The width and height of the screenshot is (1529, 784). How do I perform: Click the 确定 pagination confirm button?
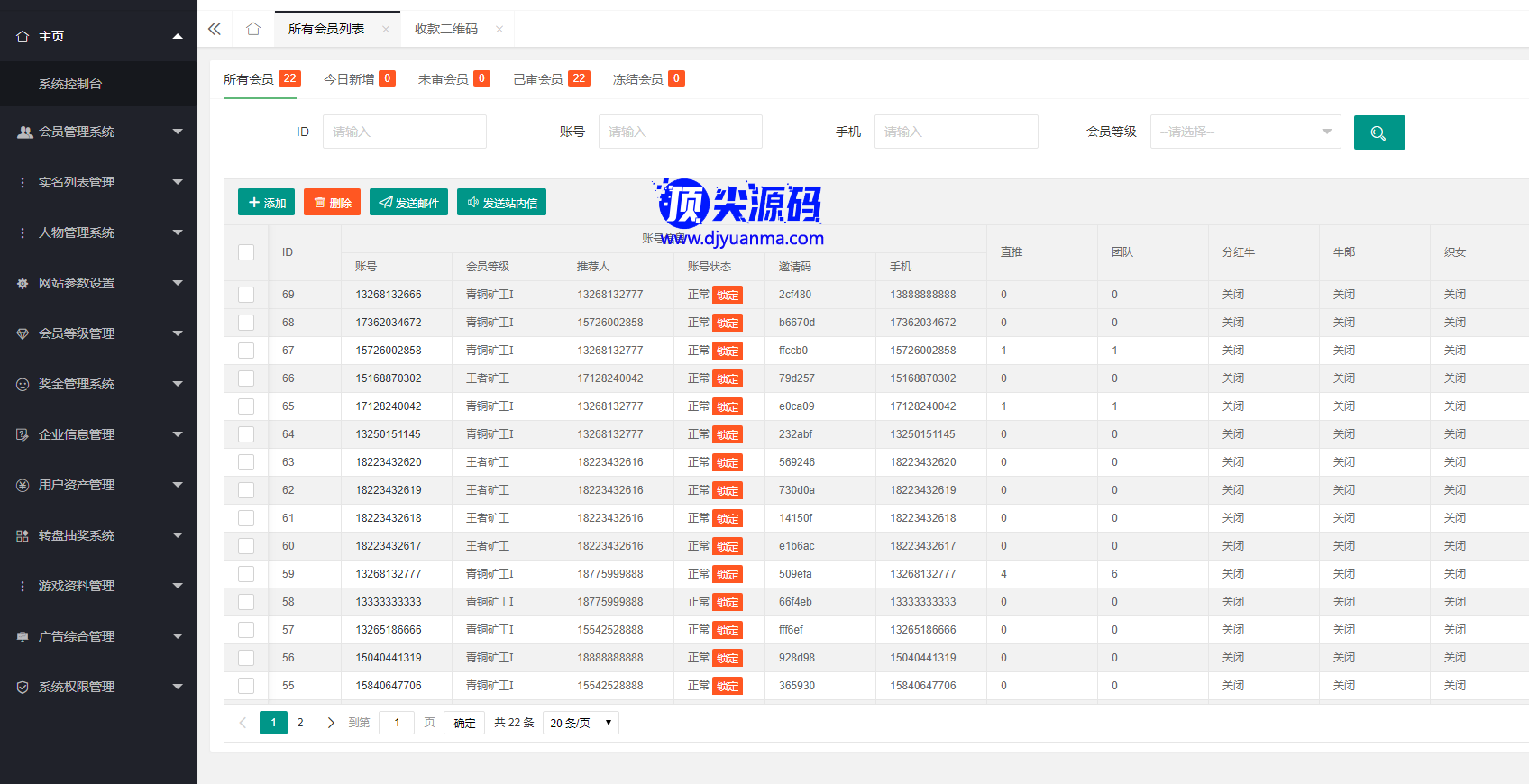(464, 723)
